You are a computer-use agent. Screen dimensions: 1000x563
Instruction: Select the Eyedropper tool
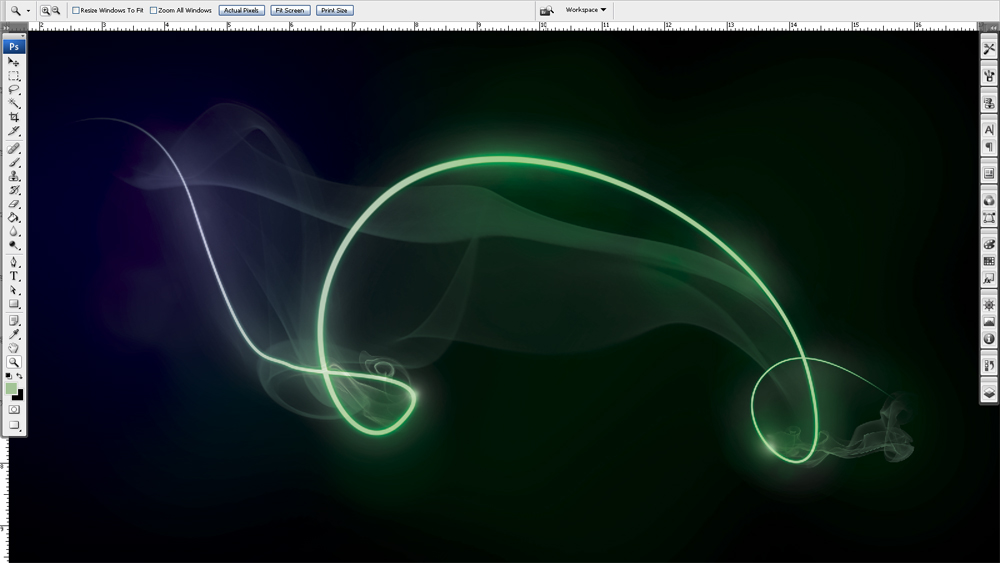point(13,334)
